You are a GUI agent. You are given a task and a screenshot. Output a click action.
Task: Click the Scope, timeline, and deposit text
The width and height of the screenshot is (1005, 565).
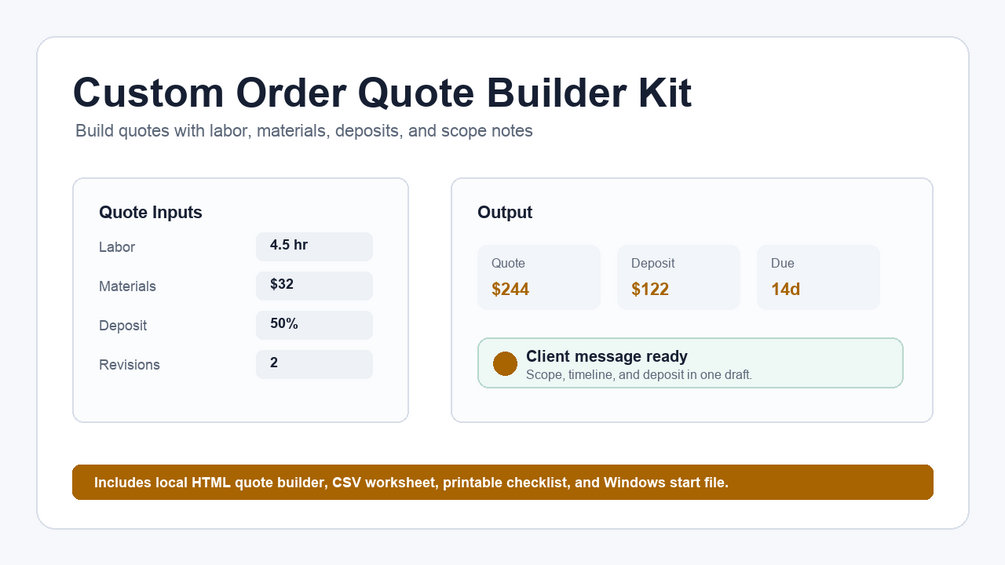click(639, 375)
